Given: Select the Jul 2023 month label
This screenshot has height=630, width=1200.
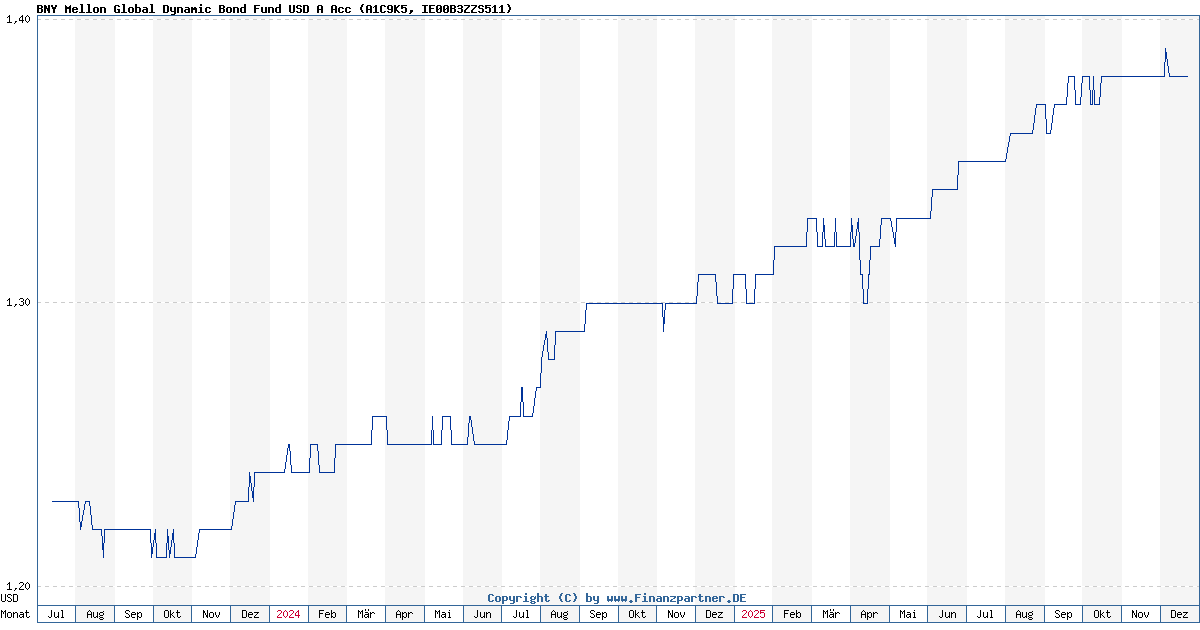Looking at the screenshot, I should click(57, 613).
